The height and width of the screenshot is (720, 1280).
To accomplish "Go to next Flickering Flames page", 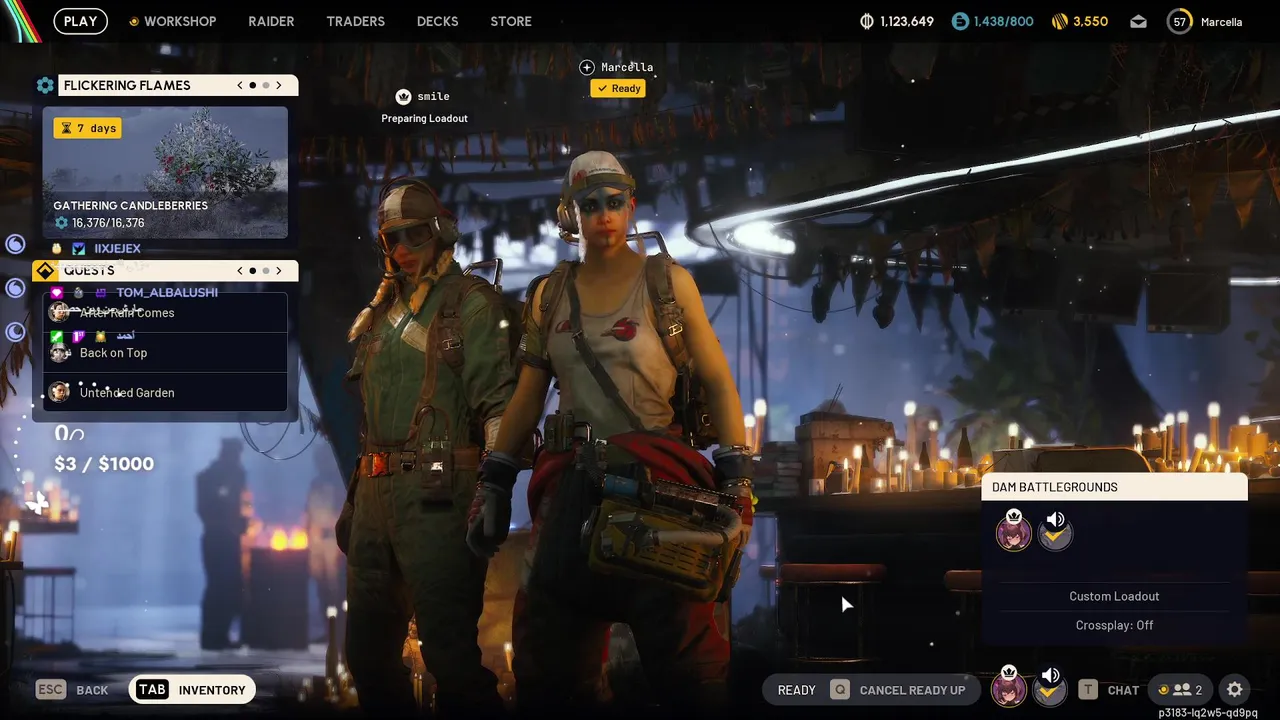I will tap(278, 85).
